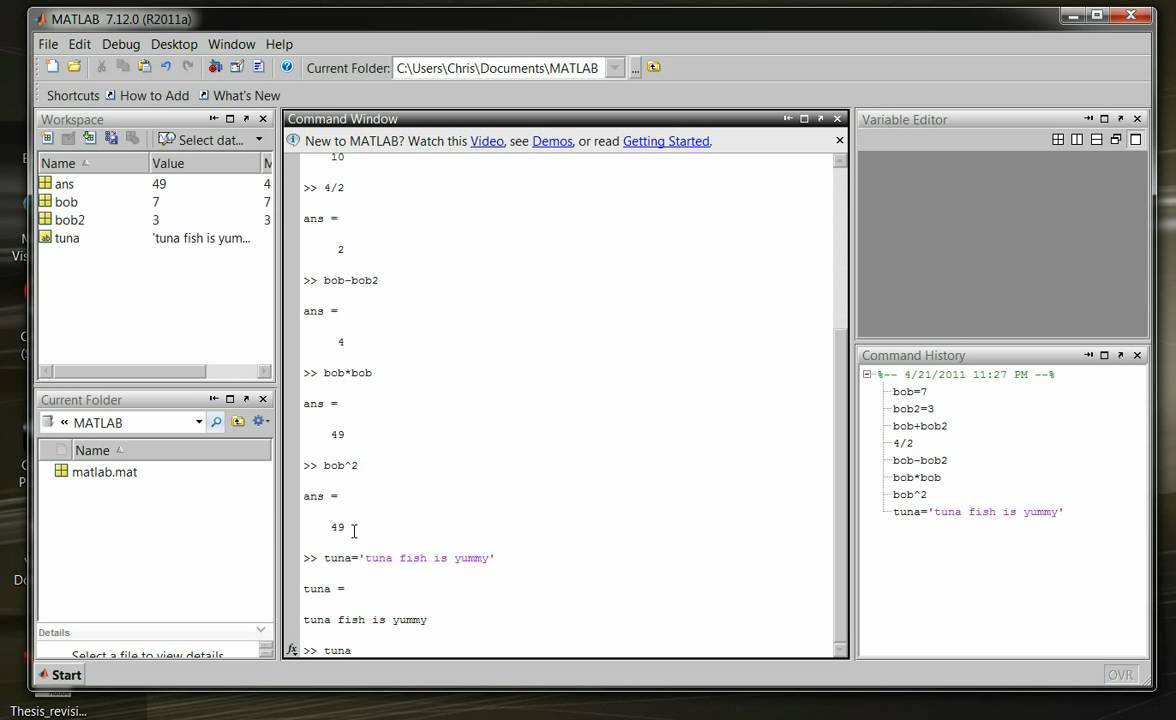Image resolution: width=1176 pixels, height=720 pixels.
Task: Open the Debug menu
Action: tap(121, 44)
